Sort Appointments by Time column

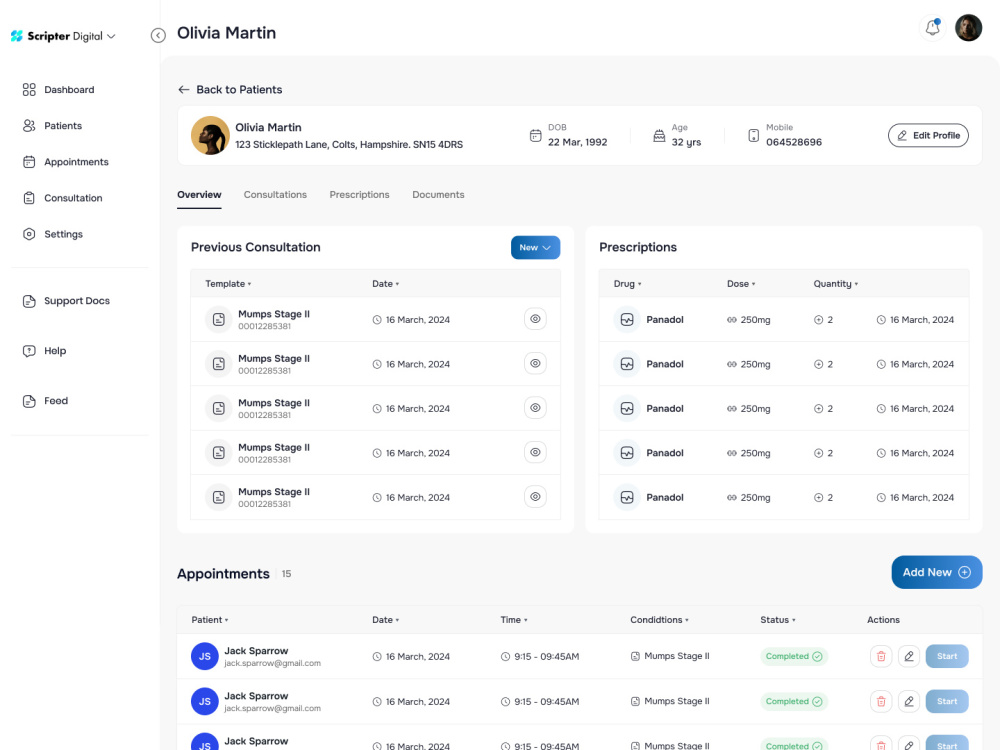513,620
